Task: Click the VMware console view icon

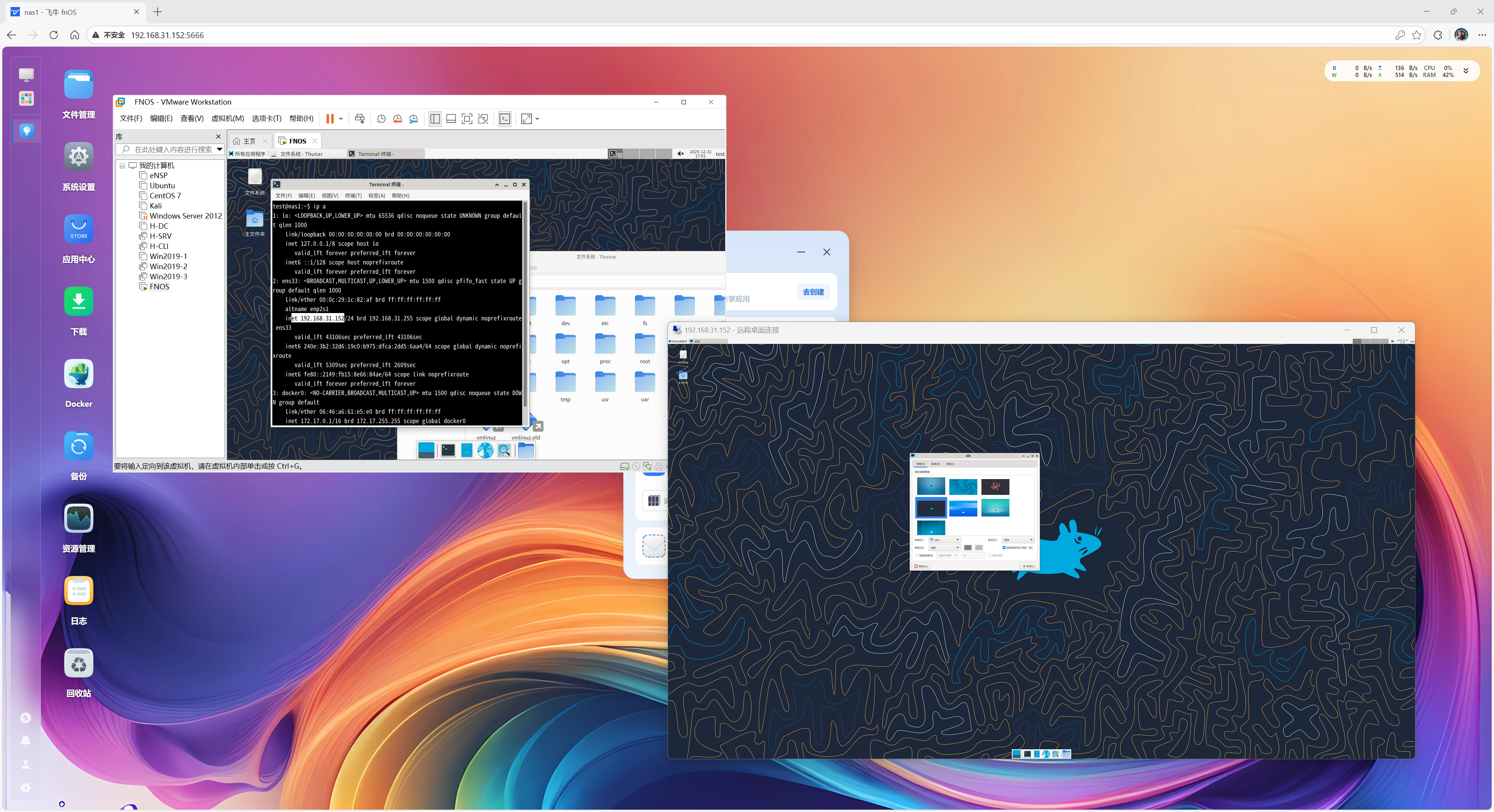Action: (x=505, y=119)
